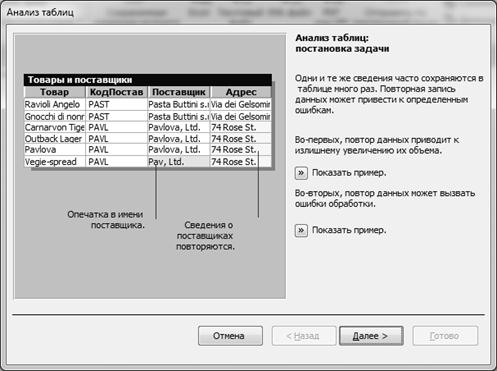Select the Поставщик column header
This screenshot has height=371, width=497.
179,92
